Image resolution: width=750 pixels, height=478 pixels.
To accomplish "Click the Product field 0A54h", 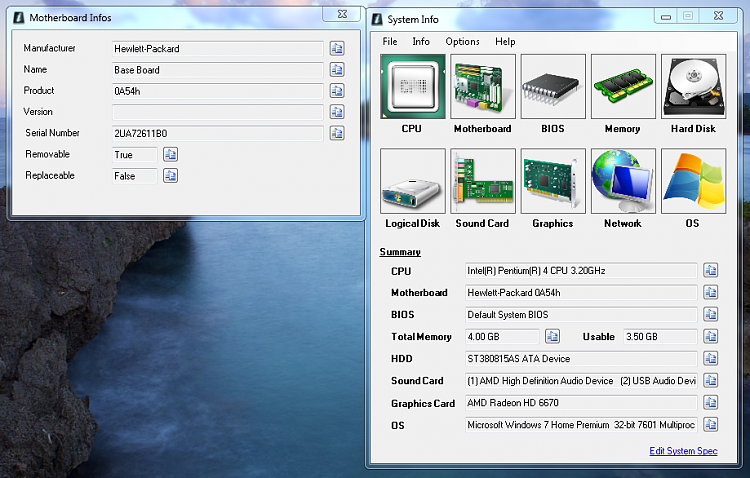I will tap(218, 91).
